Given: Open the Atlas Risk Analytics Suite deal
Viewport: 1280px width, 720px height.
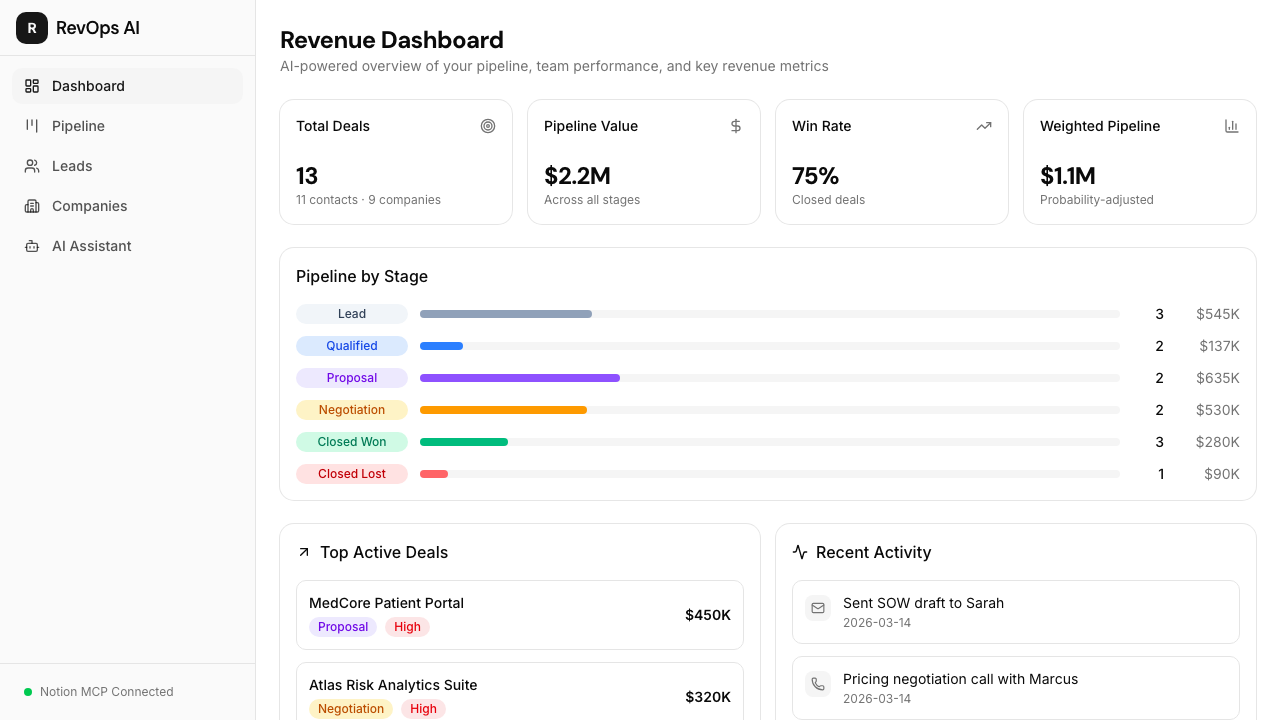Looking at the screenshot, I should [520, 691].
